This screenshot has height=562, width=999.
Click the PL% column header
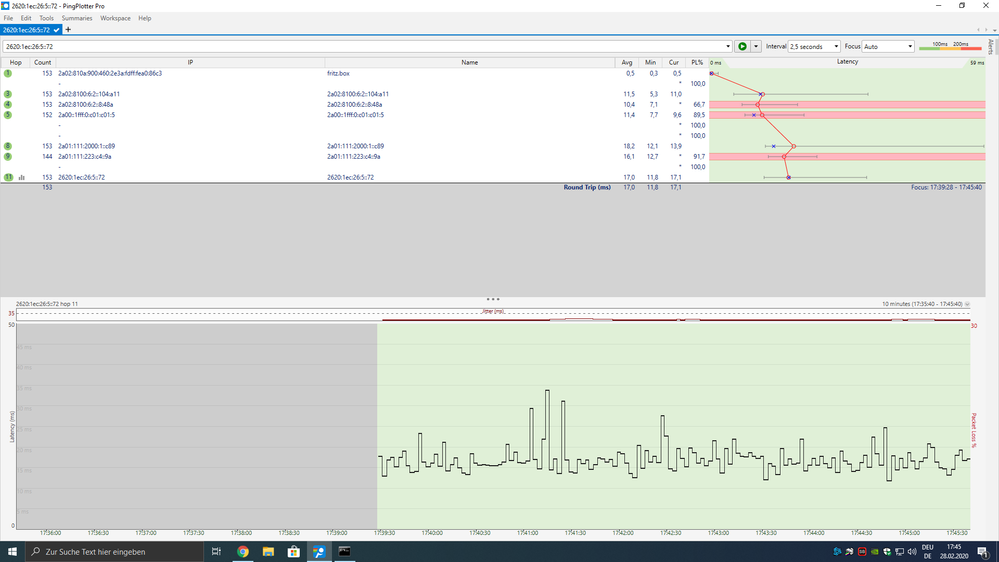coord(697,62)
